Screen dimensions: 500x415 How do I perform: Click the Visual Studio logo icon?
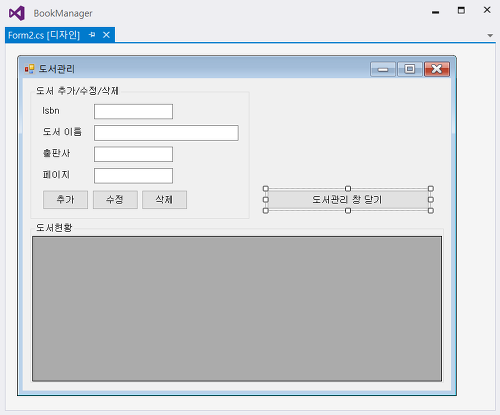coord(17,13)
